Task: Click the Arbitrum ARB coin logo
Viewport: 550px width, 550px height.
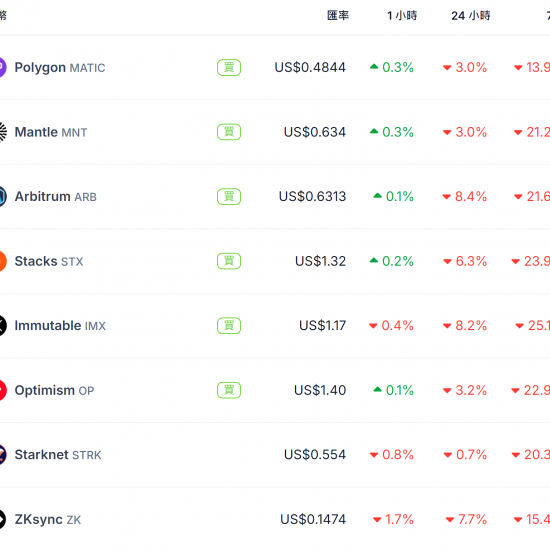Action: click(2, 196)
